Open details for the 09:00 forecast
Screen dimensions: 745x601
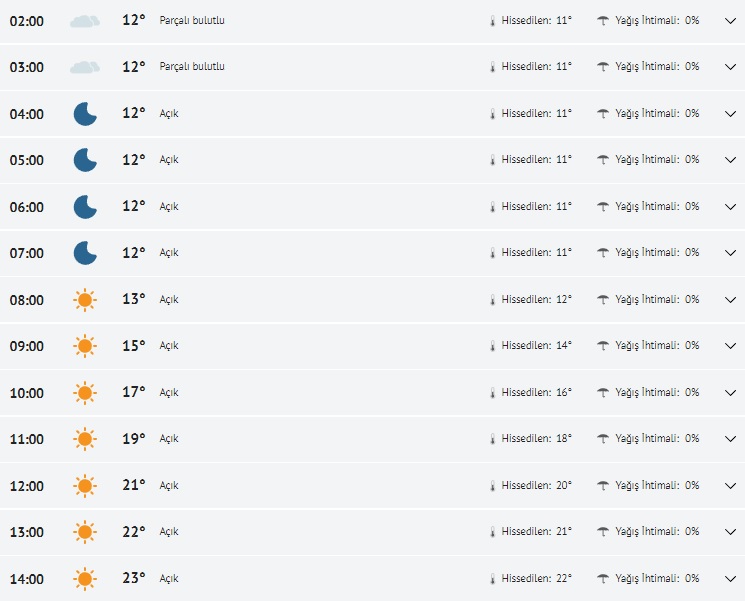(730, 346)
